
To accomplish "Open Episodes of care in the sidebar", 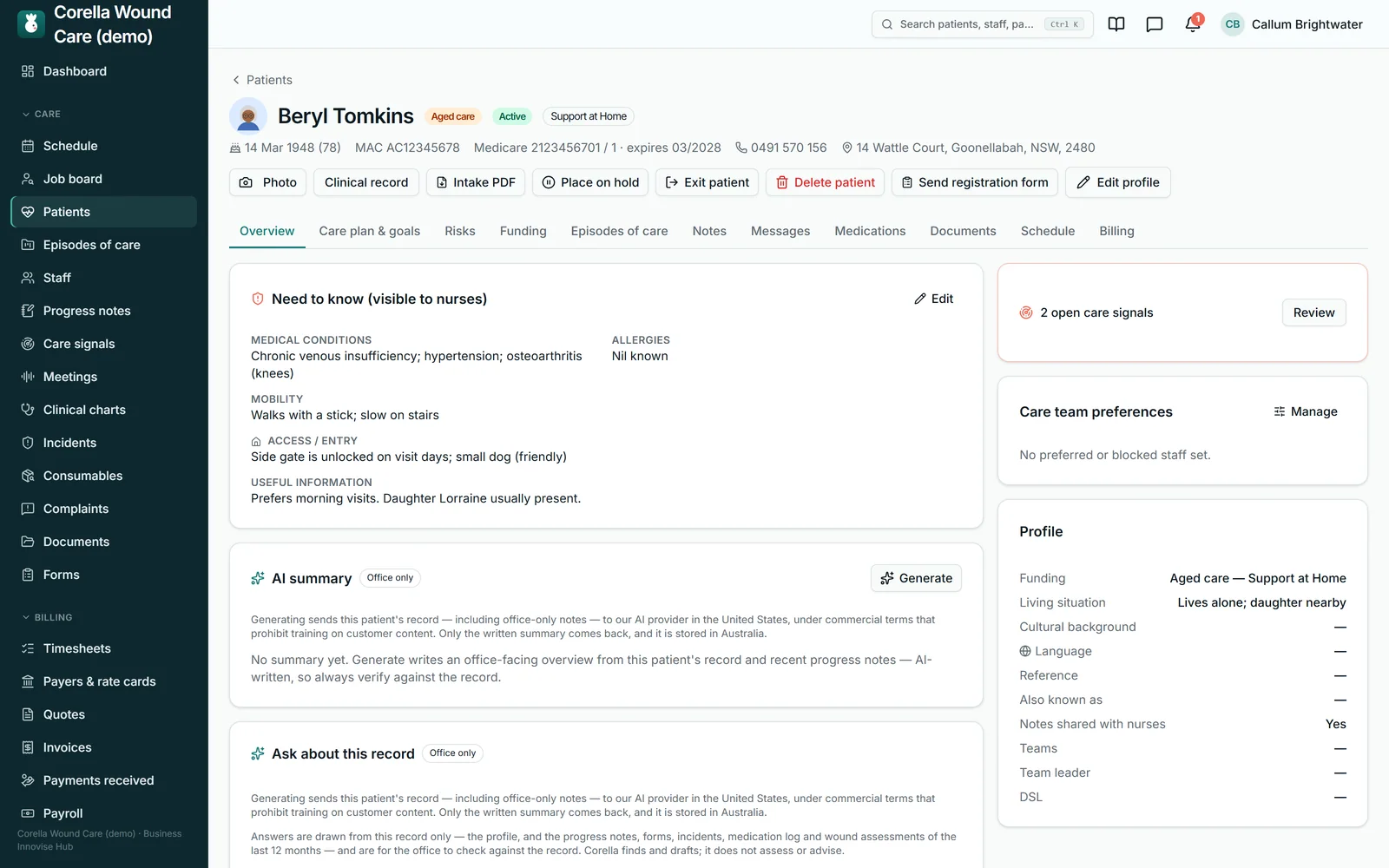I will [x=103, y=245].
